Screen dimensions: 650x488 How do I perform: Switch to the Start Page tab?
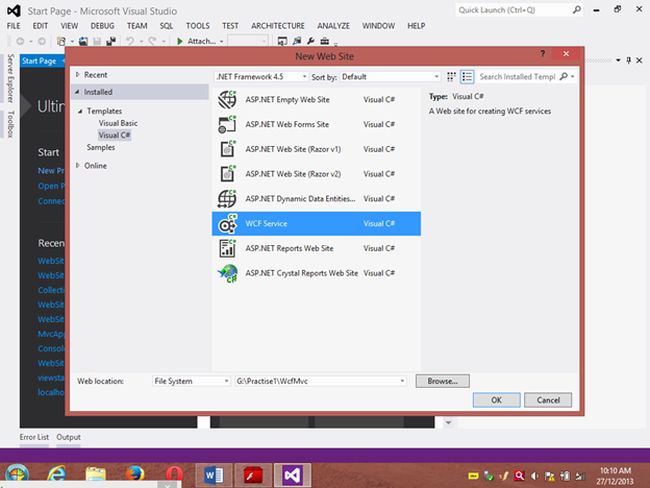39,61
